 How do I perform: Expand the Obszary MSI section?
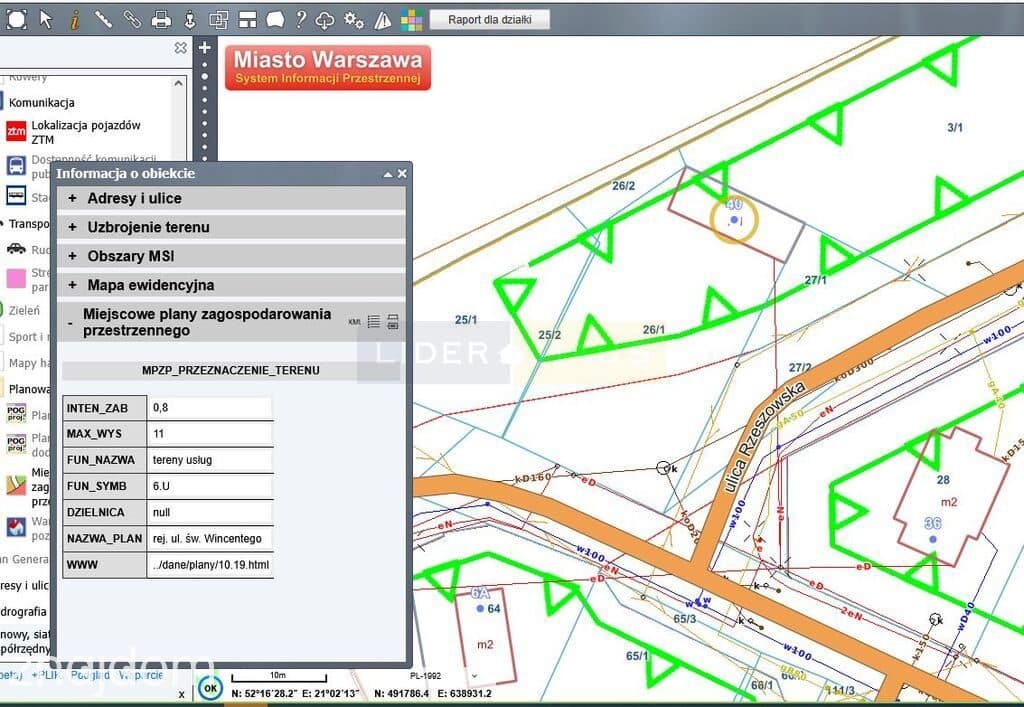click(x=231, y=256)
